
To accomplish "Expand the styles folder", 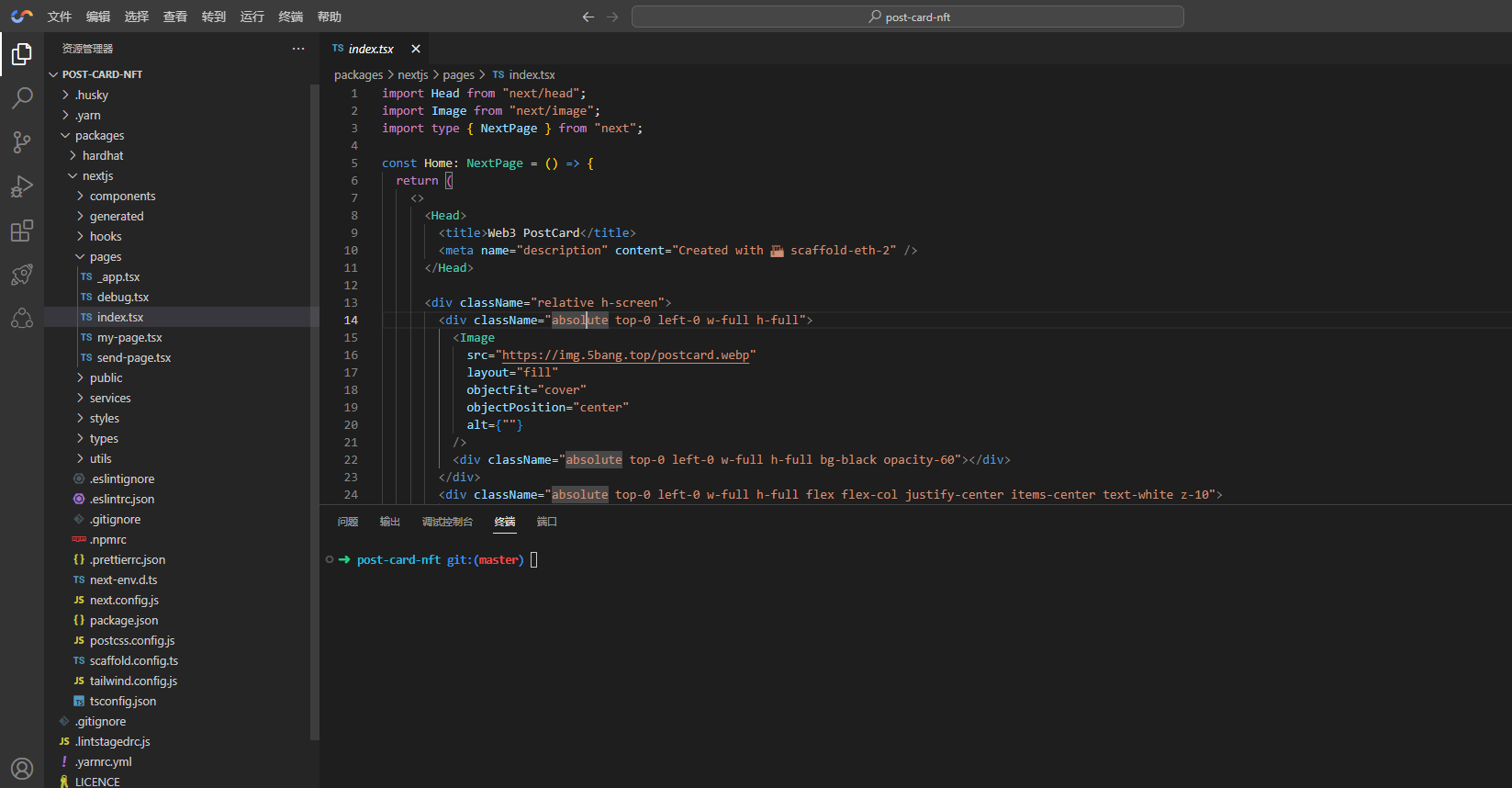I will [x=182, y=418].
